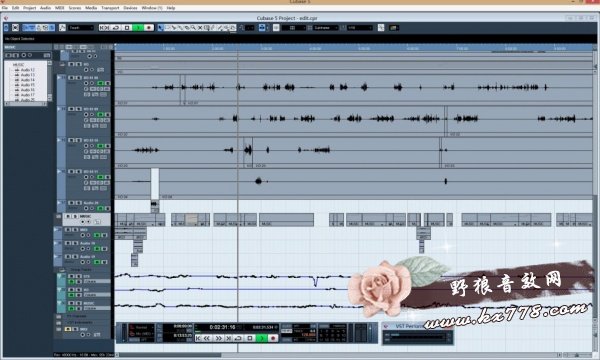600x360 pixels.
Task: Select the MUSIC folder track in track list
Action: 87,219
